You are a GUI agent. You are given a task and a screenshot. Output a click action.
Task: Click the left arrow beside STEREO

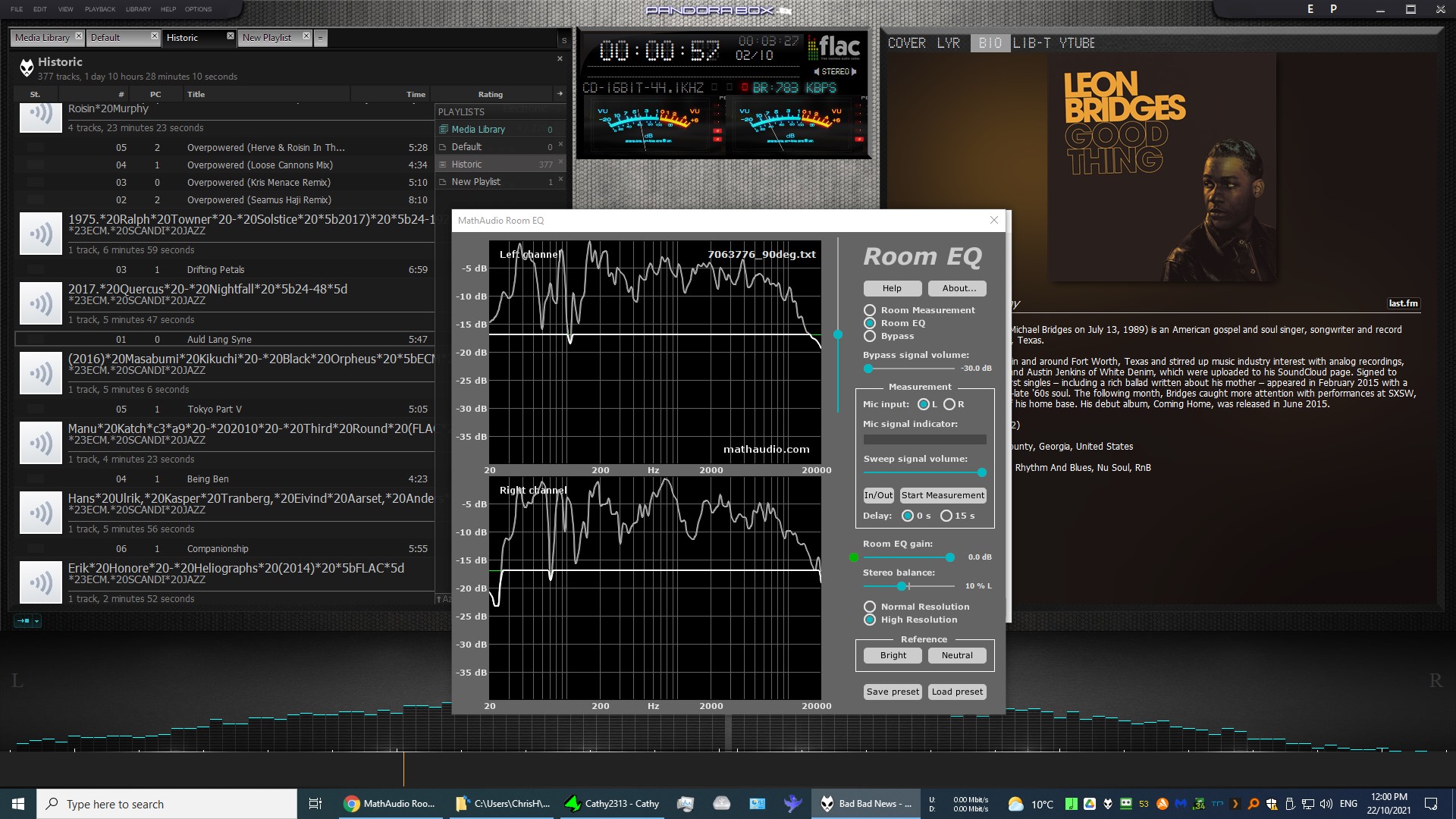click(x=816, y=72)
